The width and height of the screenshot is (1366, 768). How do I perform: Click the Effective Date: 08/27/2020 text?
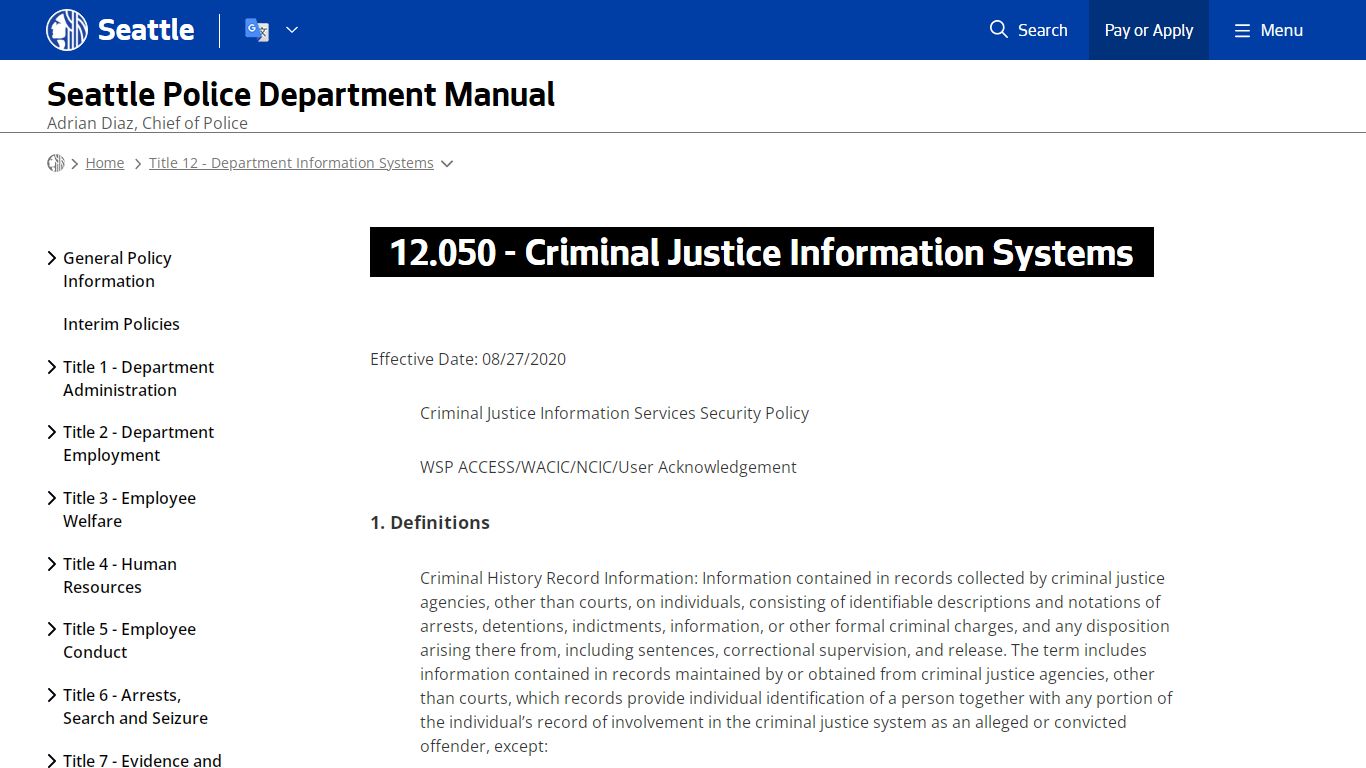[x=468, y=359]
